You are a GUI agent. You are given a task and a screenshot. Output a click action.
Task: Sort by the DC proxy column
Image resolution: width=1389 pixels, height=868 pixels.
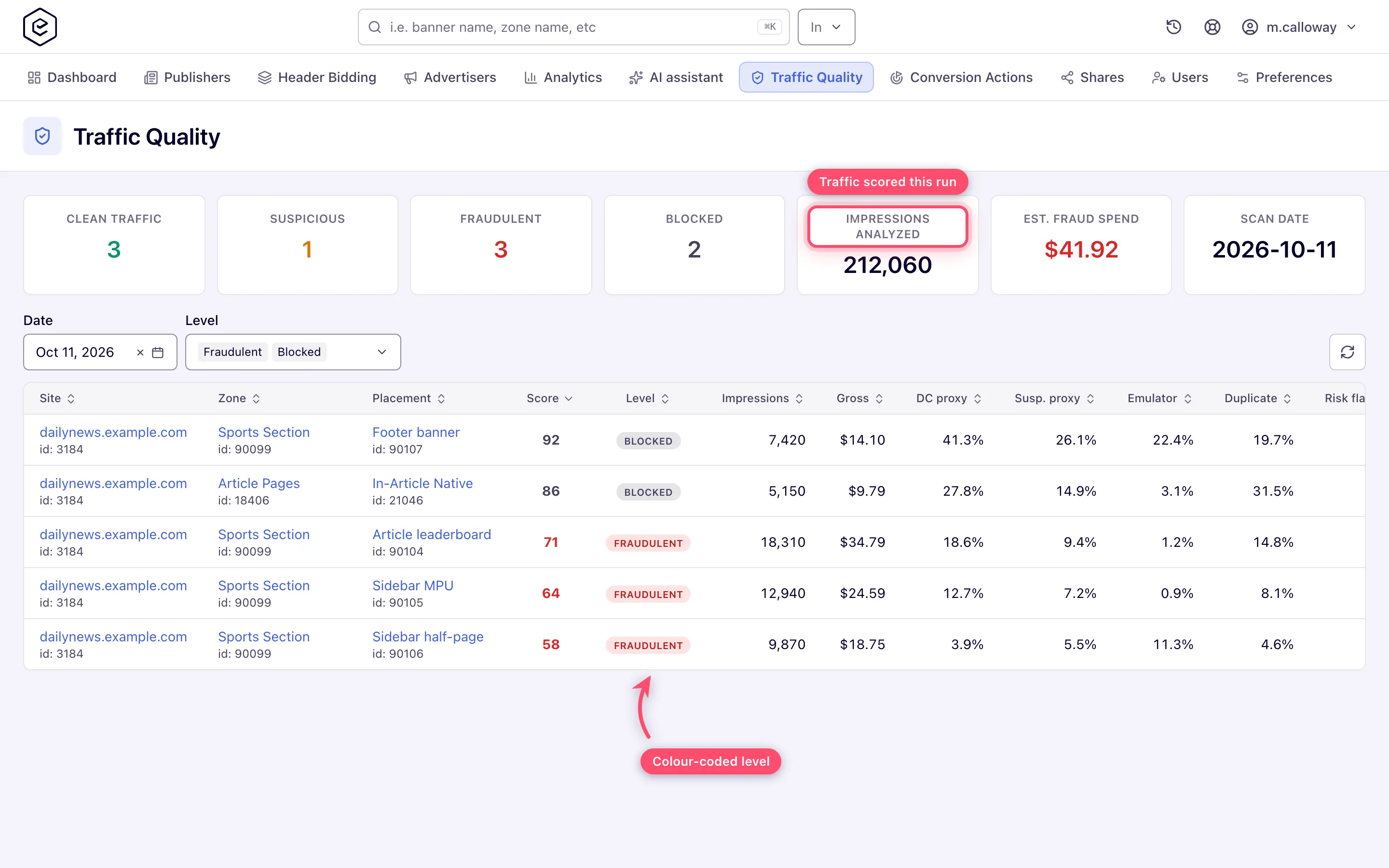coord(949,398)
